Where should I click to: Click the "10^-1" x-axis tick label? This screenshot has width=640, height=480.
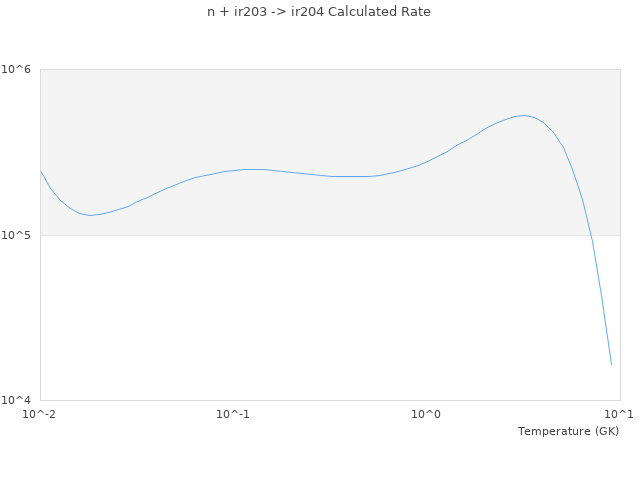(233, 414)
